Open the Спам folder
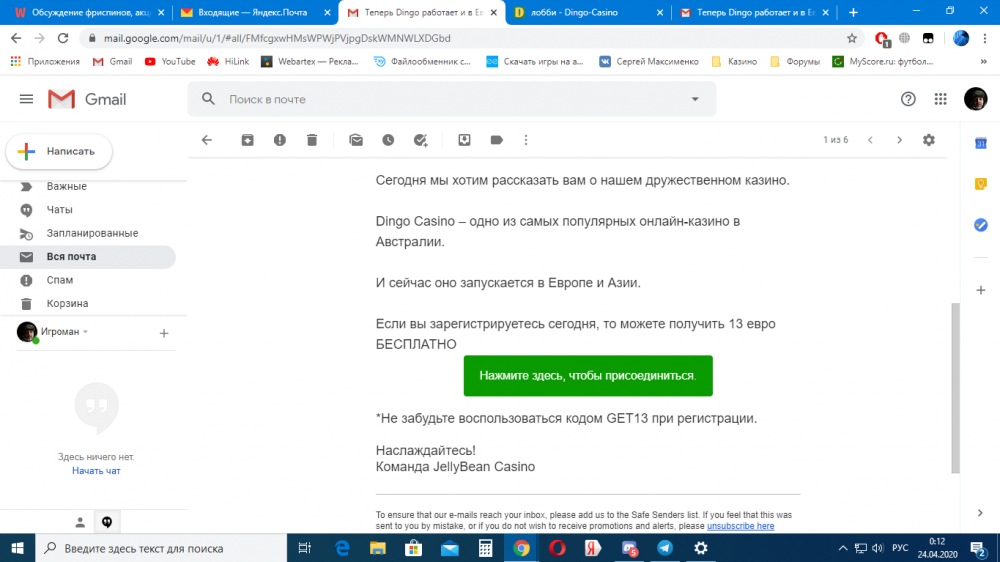This screenshot has height=562, width=1000. pos(60,280)
